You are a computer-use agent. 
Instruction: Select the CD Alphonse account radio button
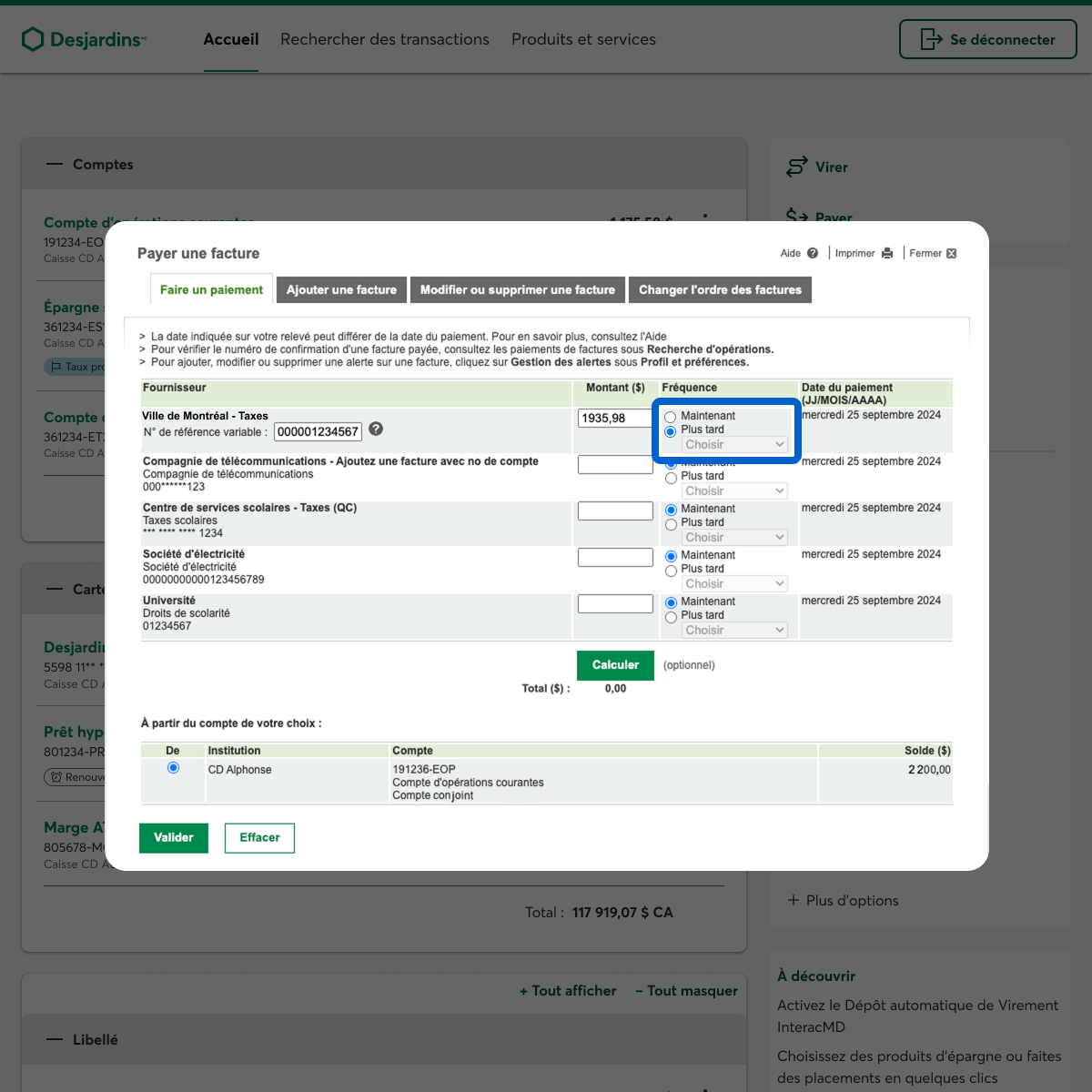(x=173, y=768)
